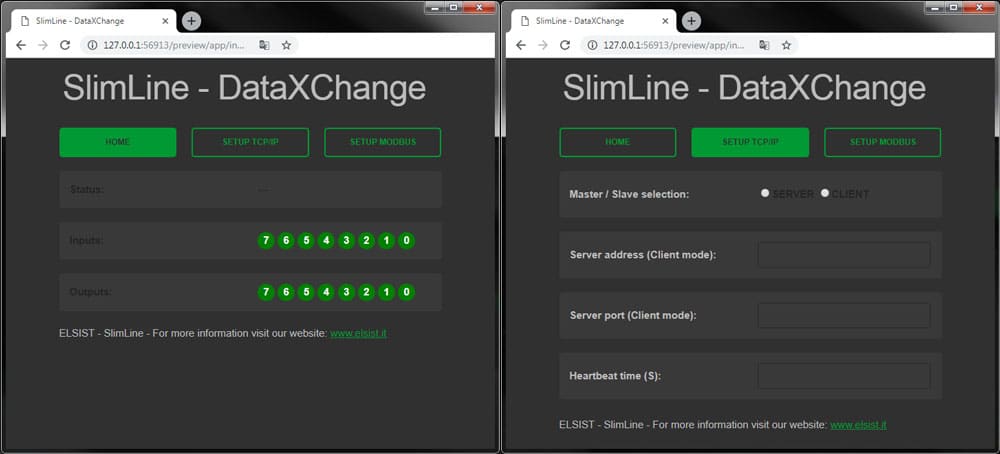The width and height of the screenshot is (1000, 454).
Task: Click SlimLine - DataXChange heading in right window
Action: tap(744, 88)
